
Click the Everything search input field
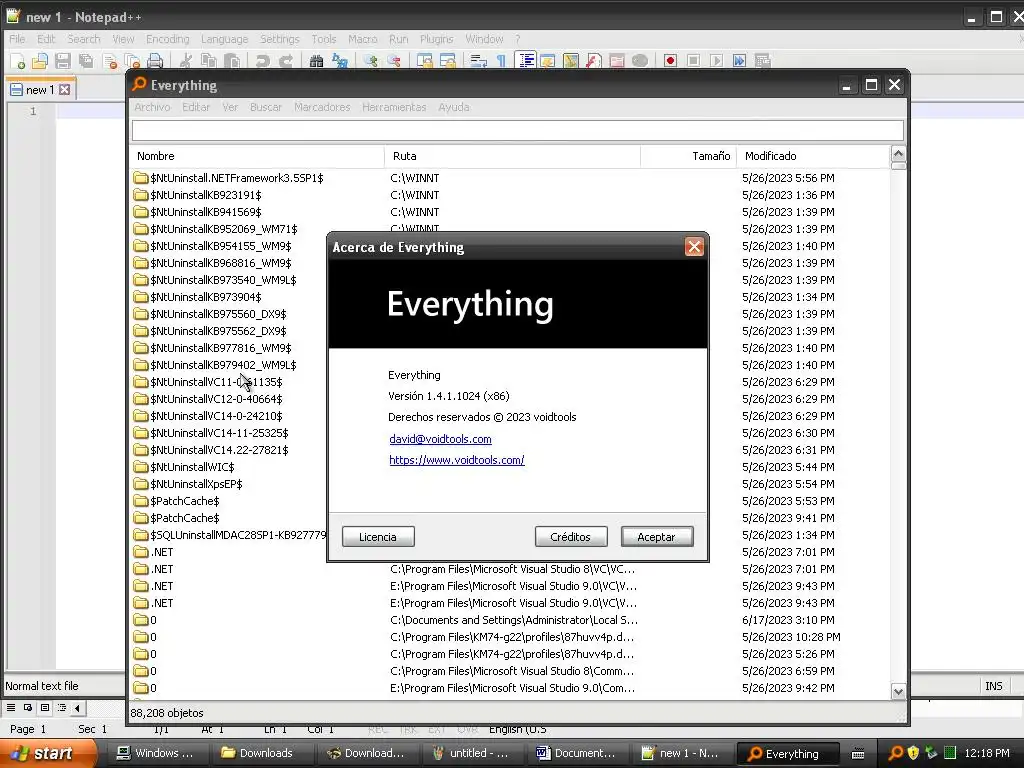coord(517,131)
